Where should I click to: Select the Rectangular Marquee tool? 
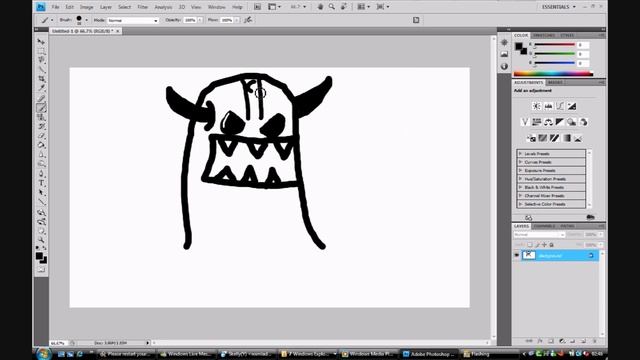coord(41,51)
